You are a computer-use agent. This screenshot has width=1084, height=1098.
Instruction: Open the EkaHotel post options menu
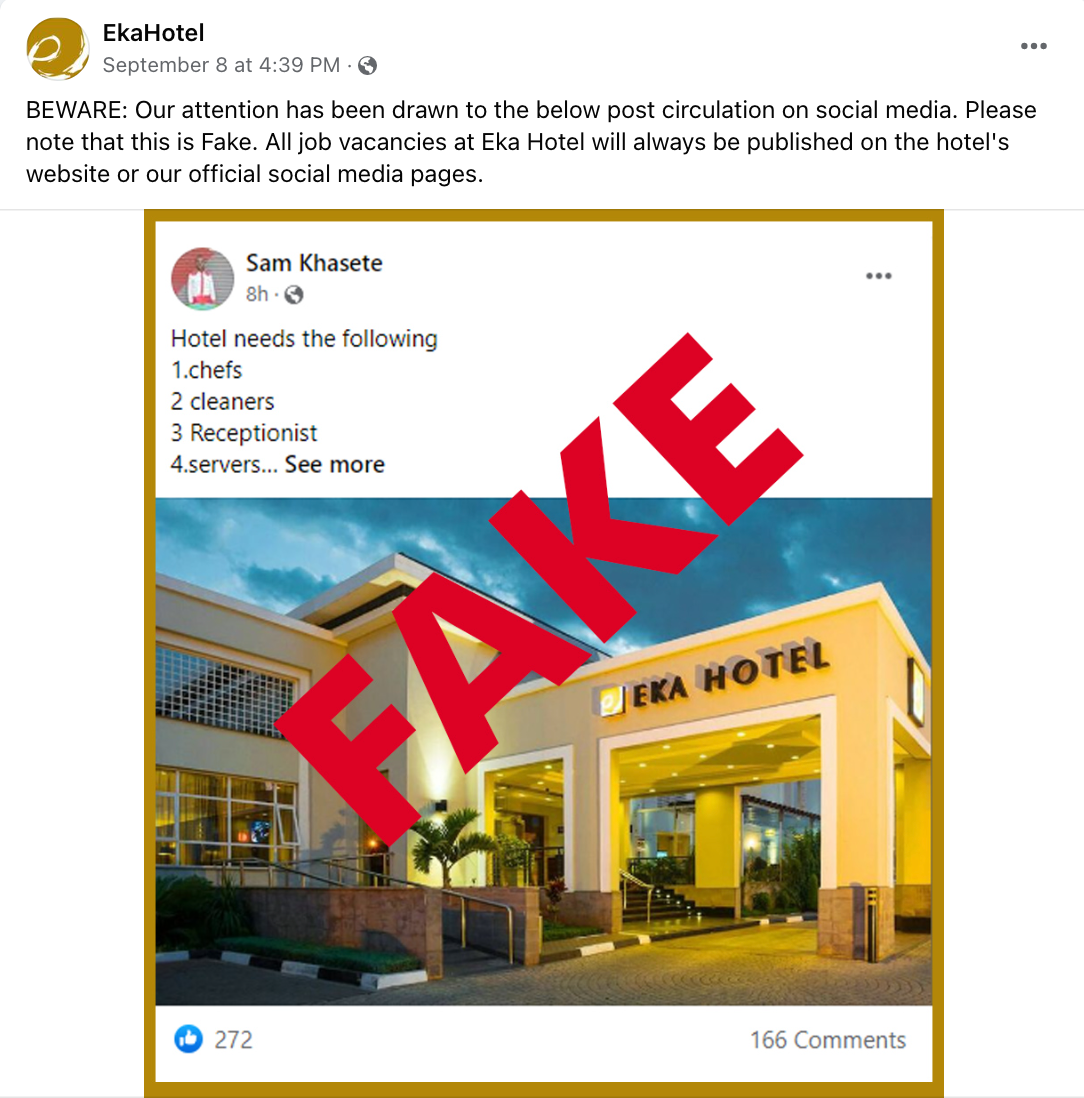(1033, 46)
